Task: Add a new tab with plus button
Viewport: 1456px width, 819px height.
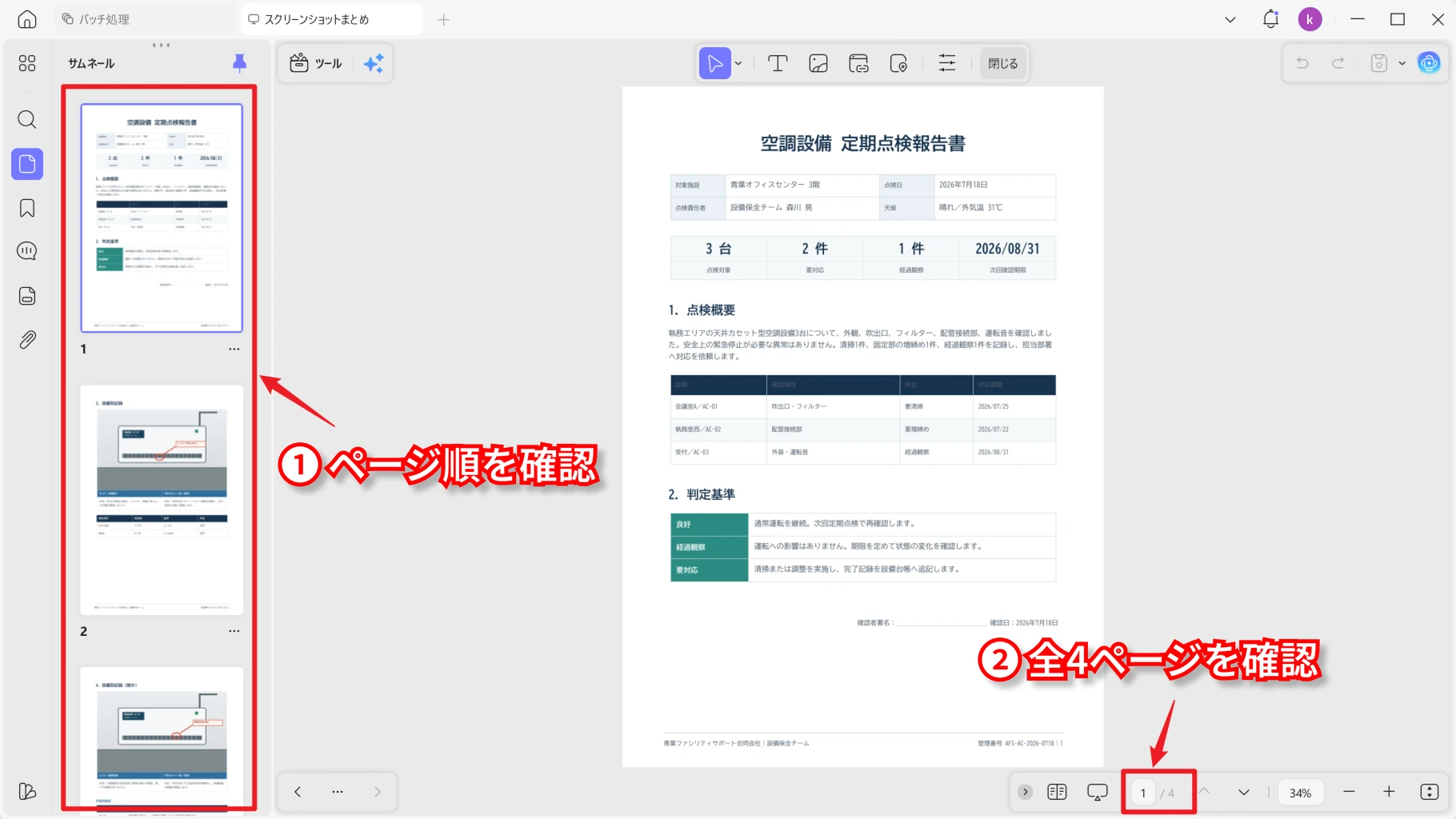Action: [443, 19]
